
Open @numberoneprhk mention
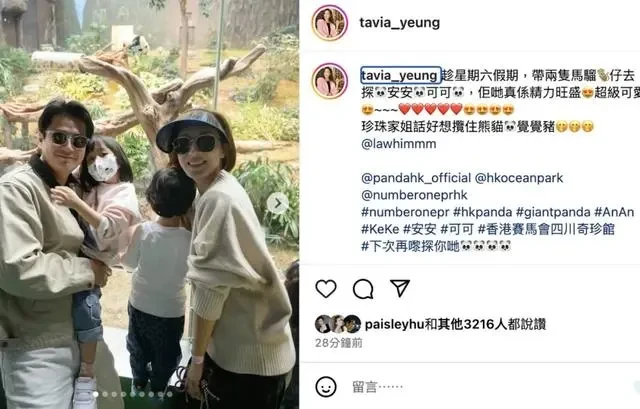(x=414, y=195)
